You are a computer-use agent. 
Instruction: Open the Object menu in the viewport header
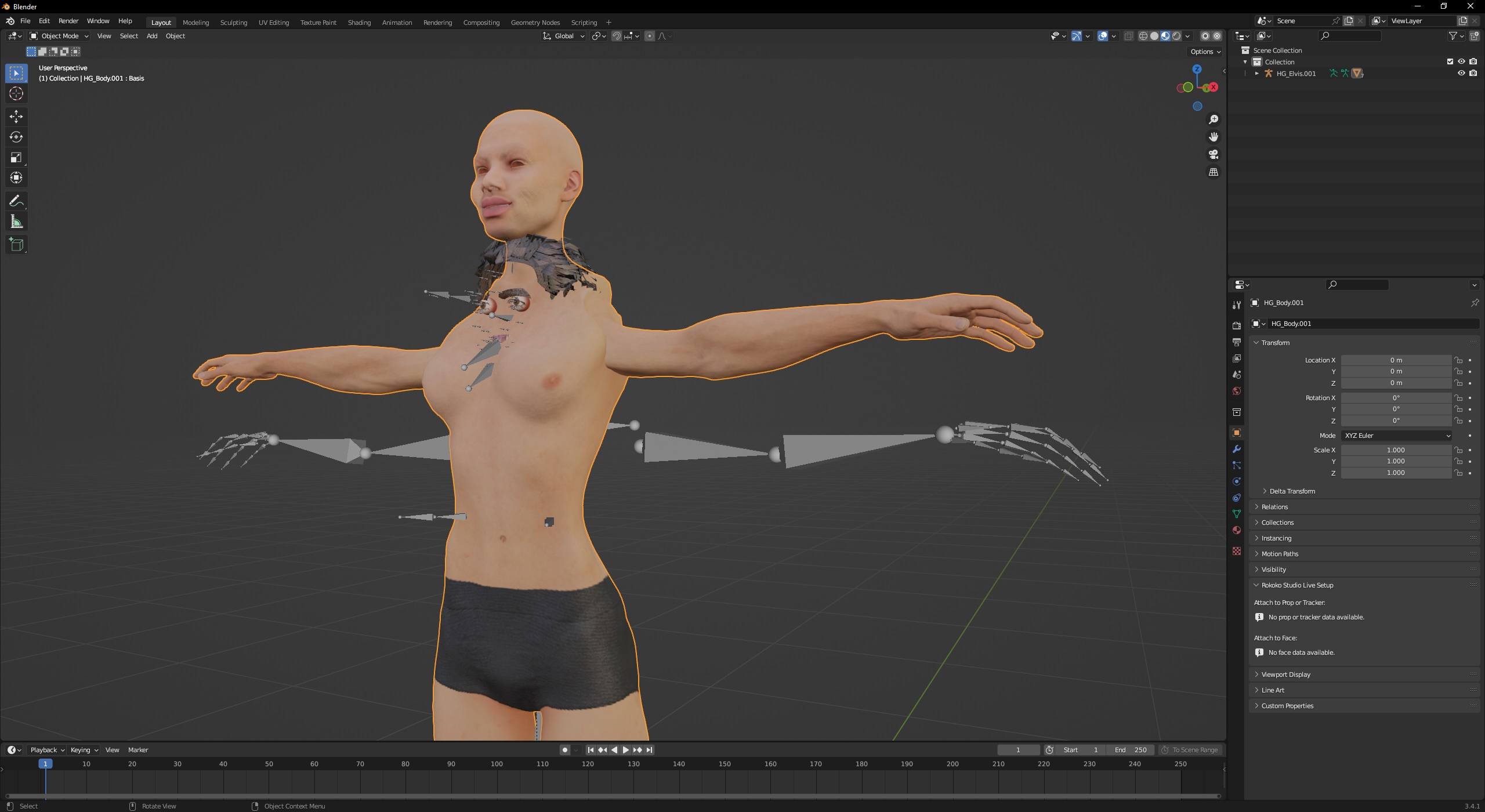point(176,36)
